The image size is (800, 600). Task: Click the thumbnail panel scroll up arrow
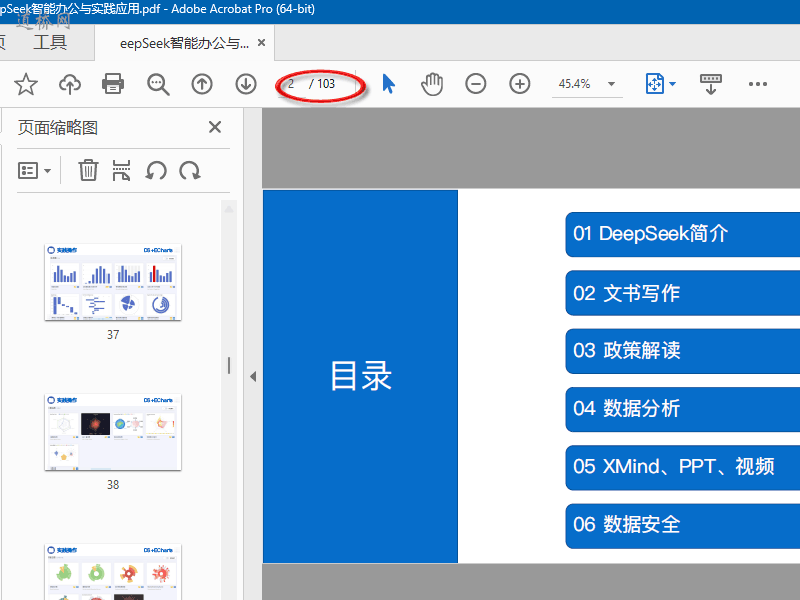pyautogui.click(x=229, y=209)
